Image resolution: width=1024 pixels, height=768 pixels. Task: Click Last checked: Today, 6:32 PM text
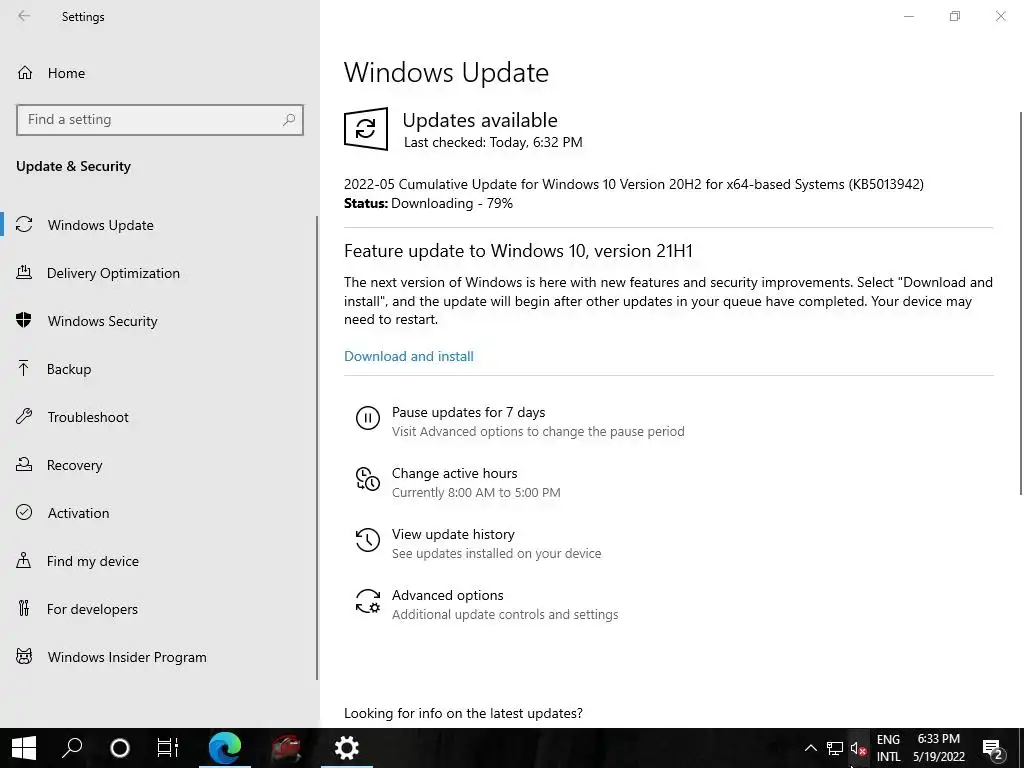pos(493,142)
